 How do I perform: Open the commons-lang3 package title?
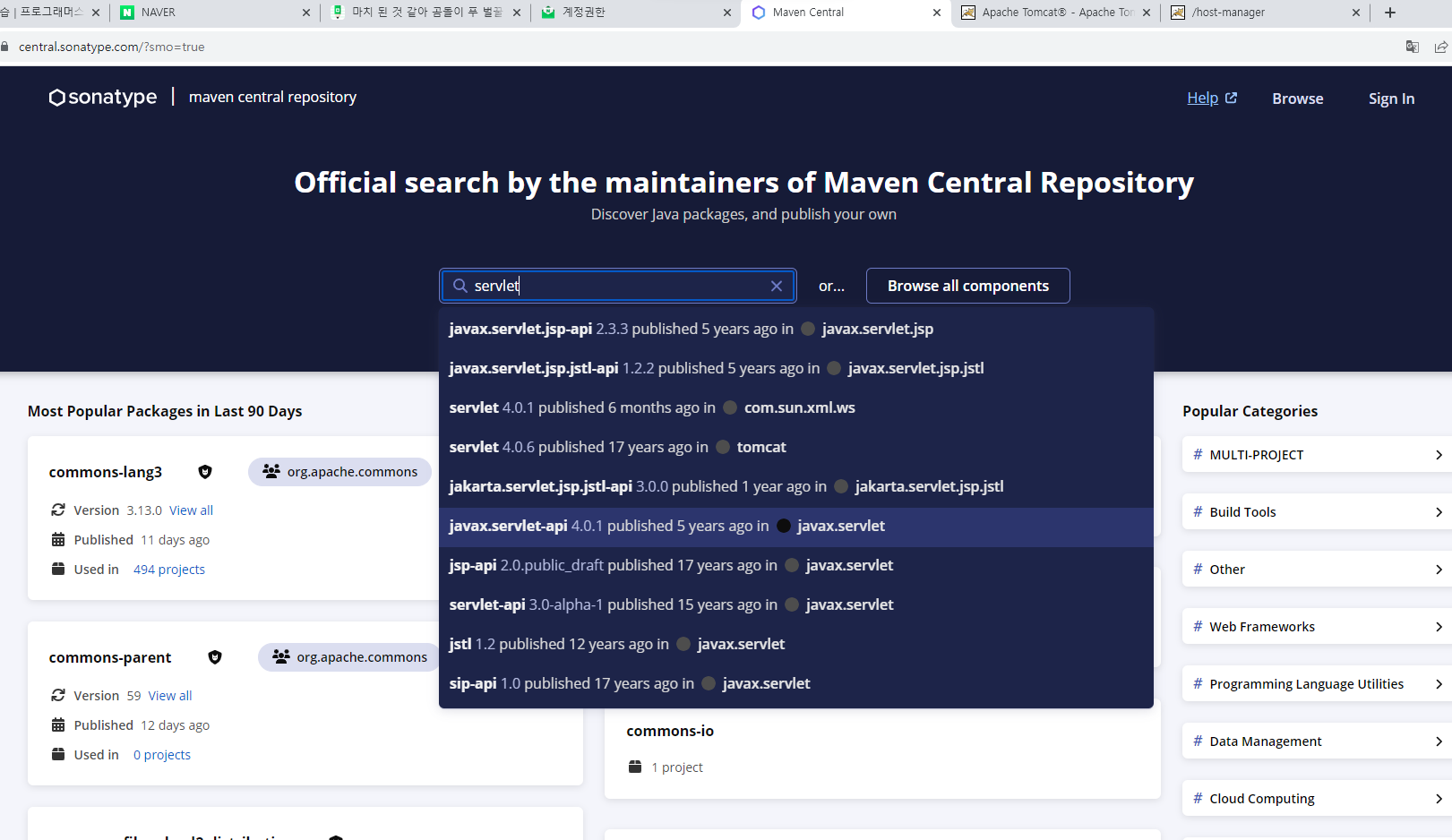106,472
